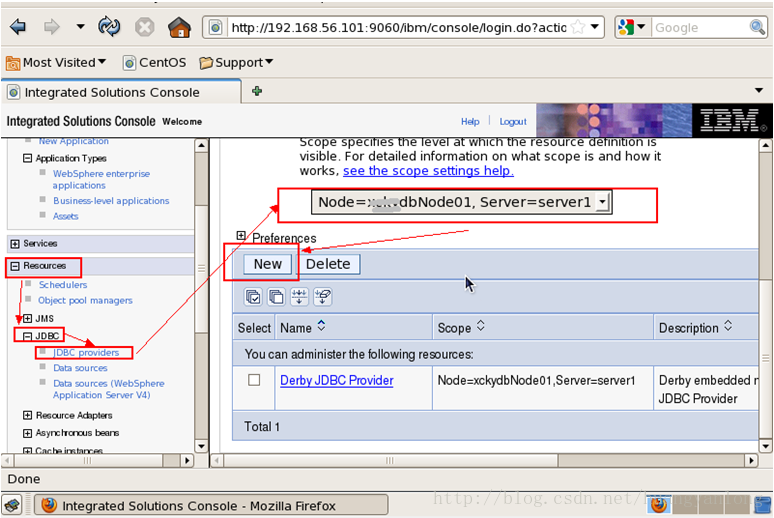Open a new tab with the plus icon

(257, 91)
